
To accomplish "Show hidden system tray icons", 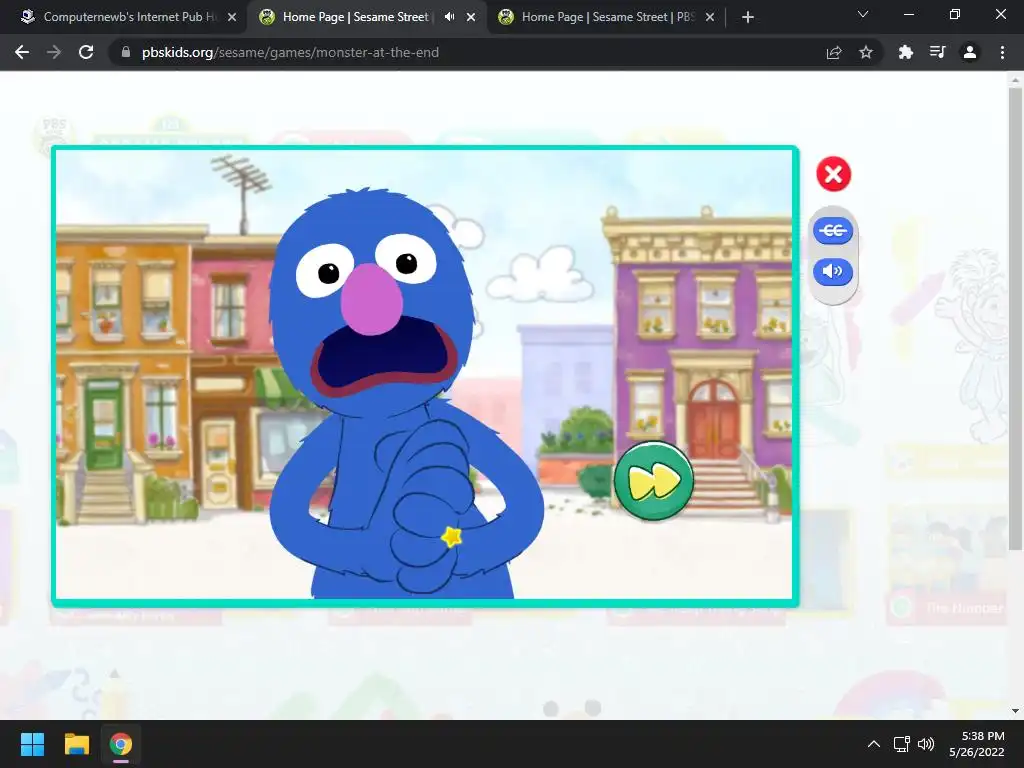I will [874, 744].
